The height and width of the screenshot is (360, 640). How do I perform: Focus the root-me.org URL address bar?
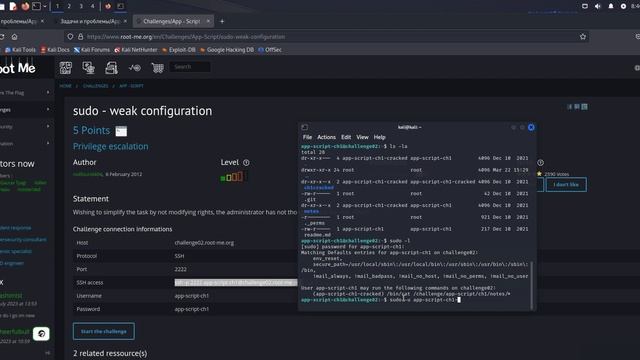327,37
